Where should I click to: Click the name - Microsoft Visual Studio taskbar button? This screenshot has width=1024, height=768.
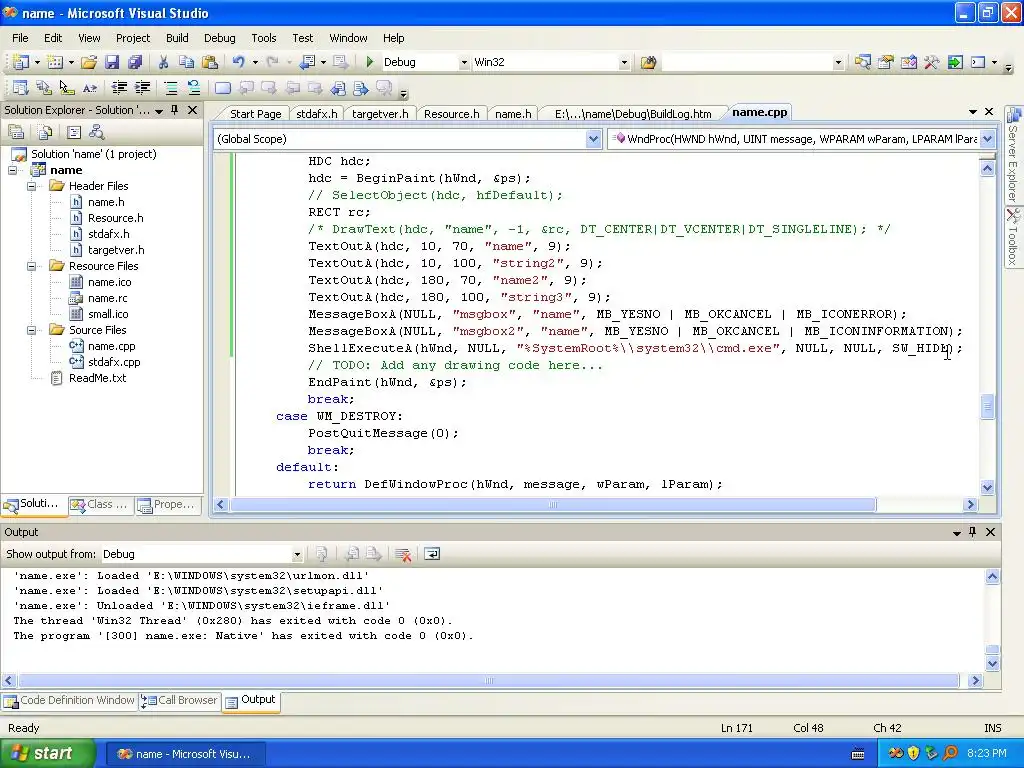(185, 754)
